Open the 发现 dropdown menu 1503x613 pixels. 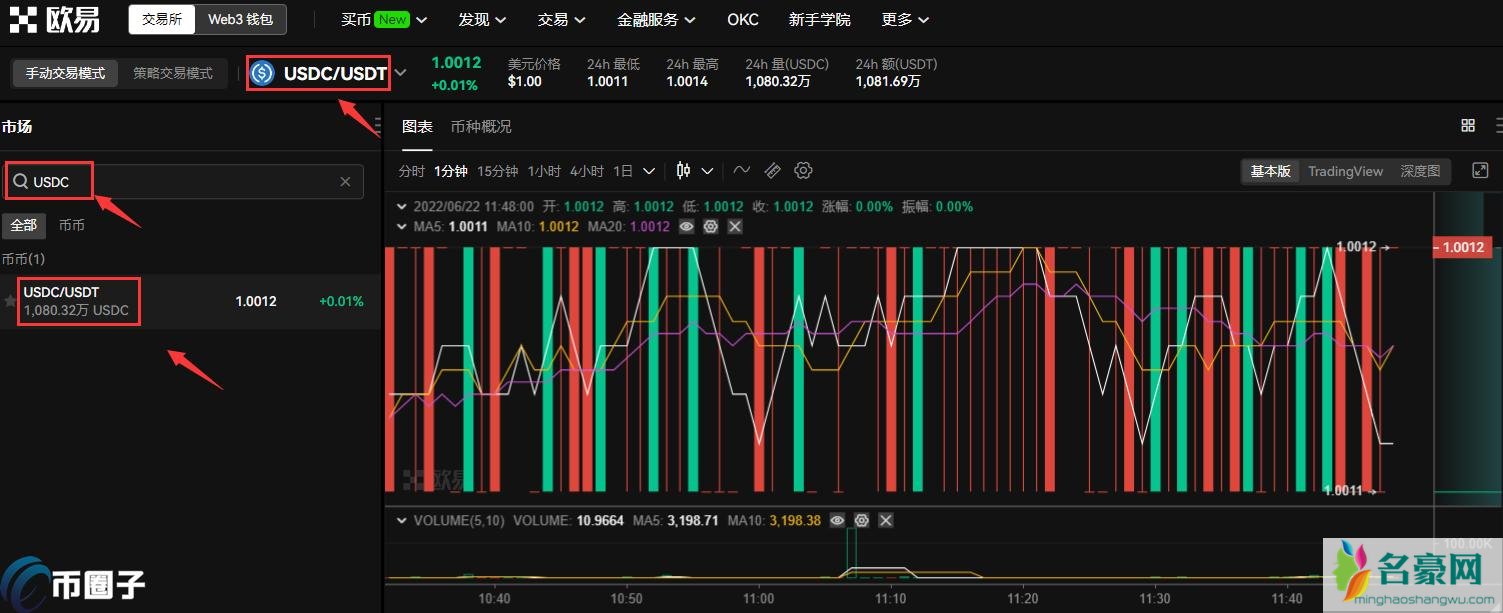tap(482, 19)
